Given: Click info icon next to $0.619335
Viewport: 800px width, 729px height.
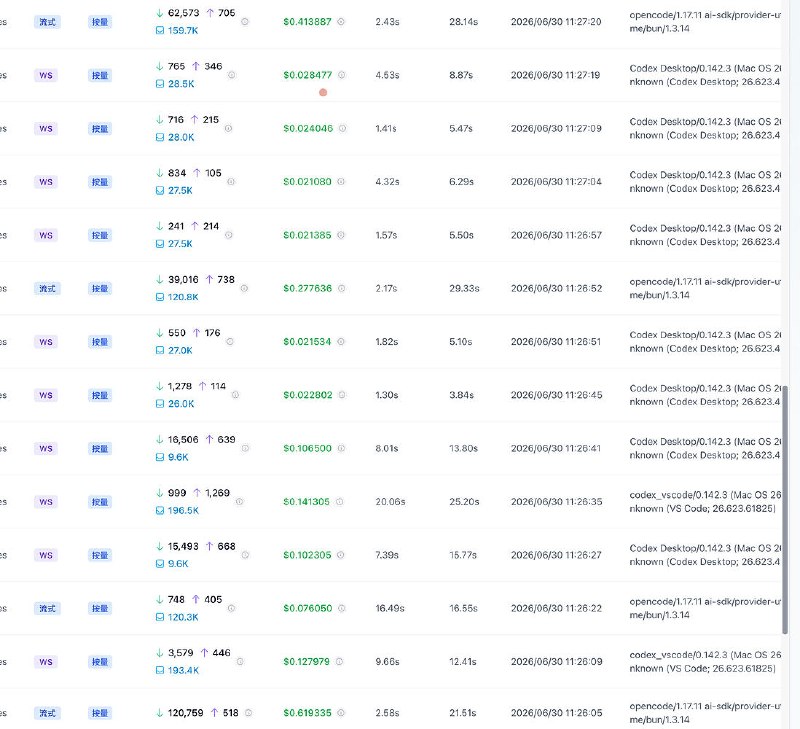Looking at the screenshot, I should (x=341, y=713).
